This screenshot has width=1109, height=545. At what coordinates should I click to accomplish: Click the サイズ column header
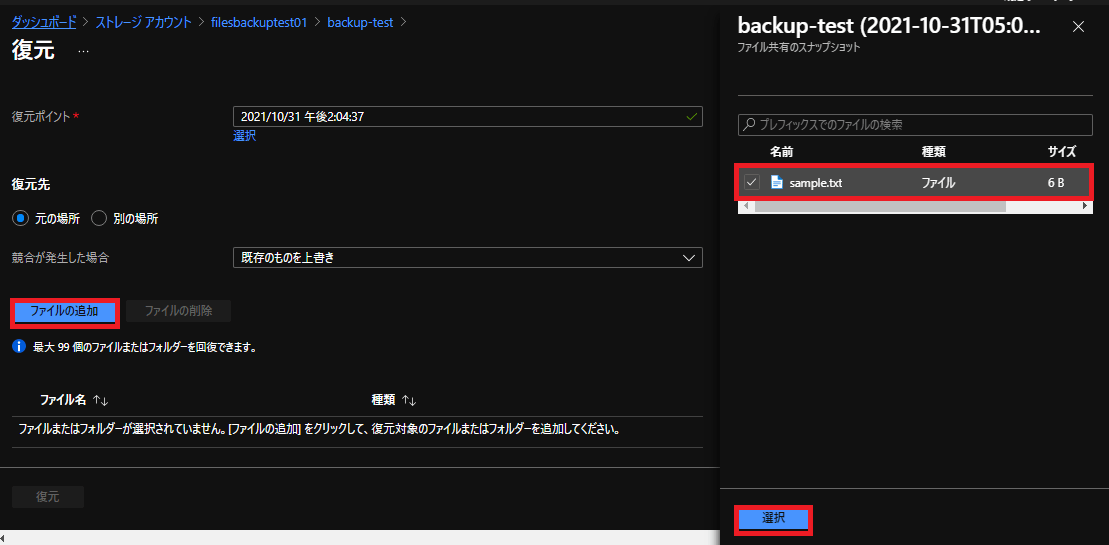[1062, 151]
